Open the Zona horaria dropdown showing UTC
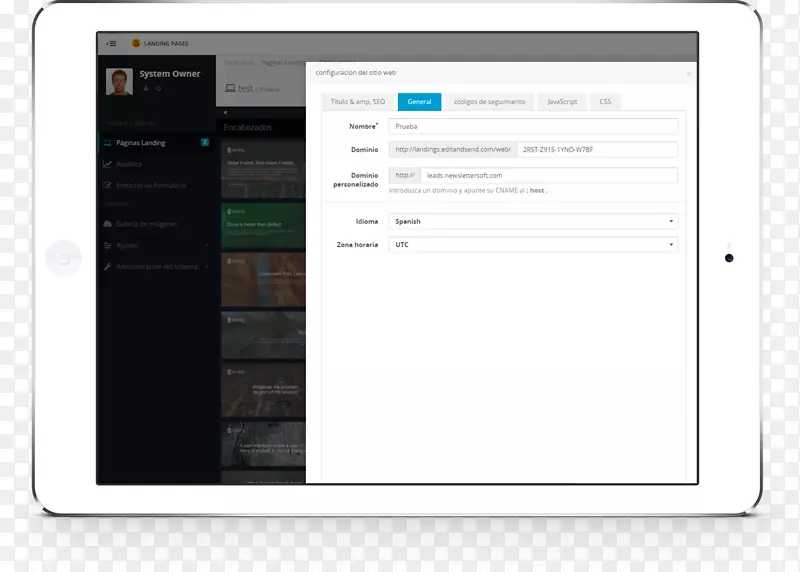Screen dimensions: 800x572 [533, 245]
